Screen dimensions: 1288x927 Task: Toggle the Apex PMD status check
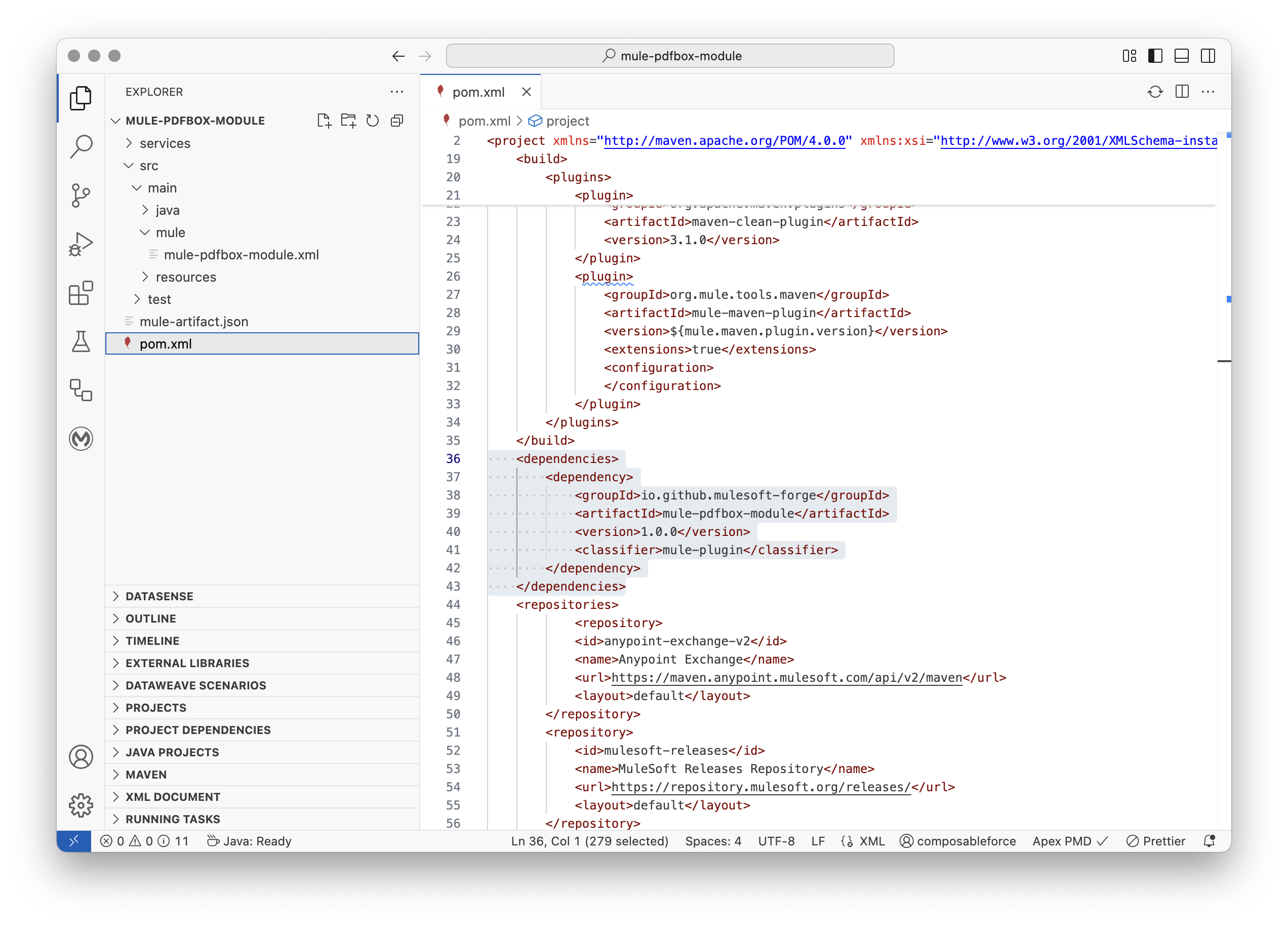pyautogui.click(x=1069, y=841)
